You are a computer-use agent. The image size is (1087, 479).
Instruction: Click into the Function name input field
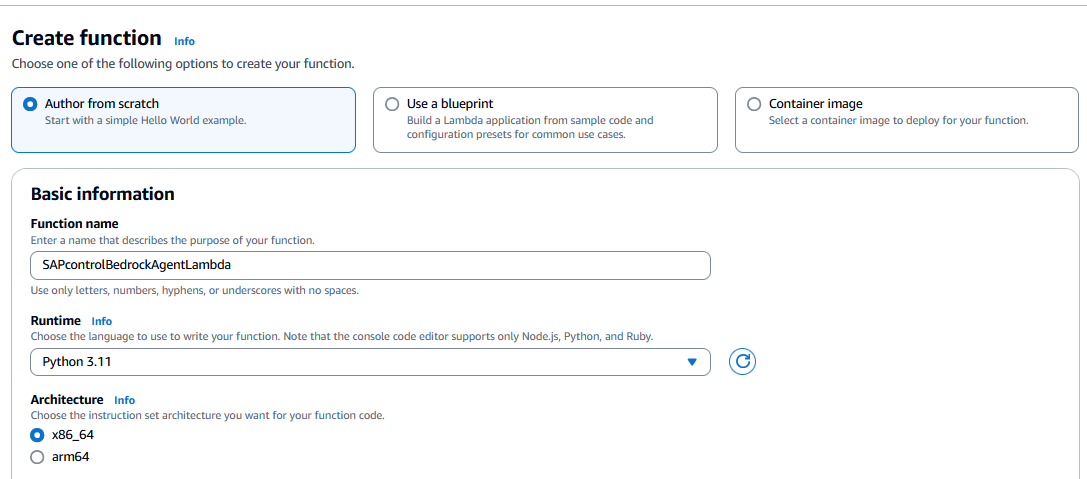tap(371, 265)
